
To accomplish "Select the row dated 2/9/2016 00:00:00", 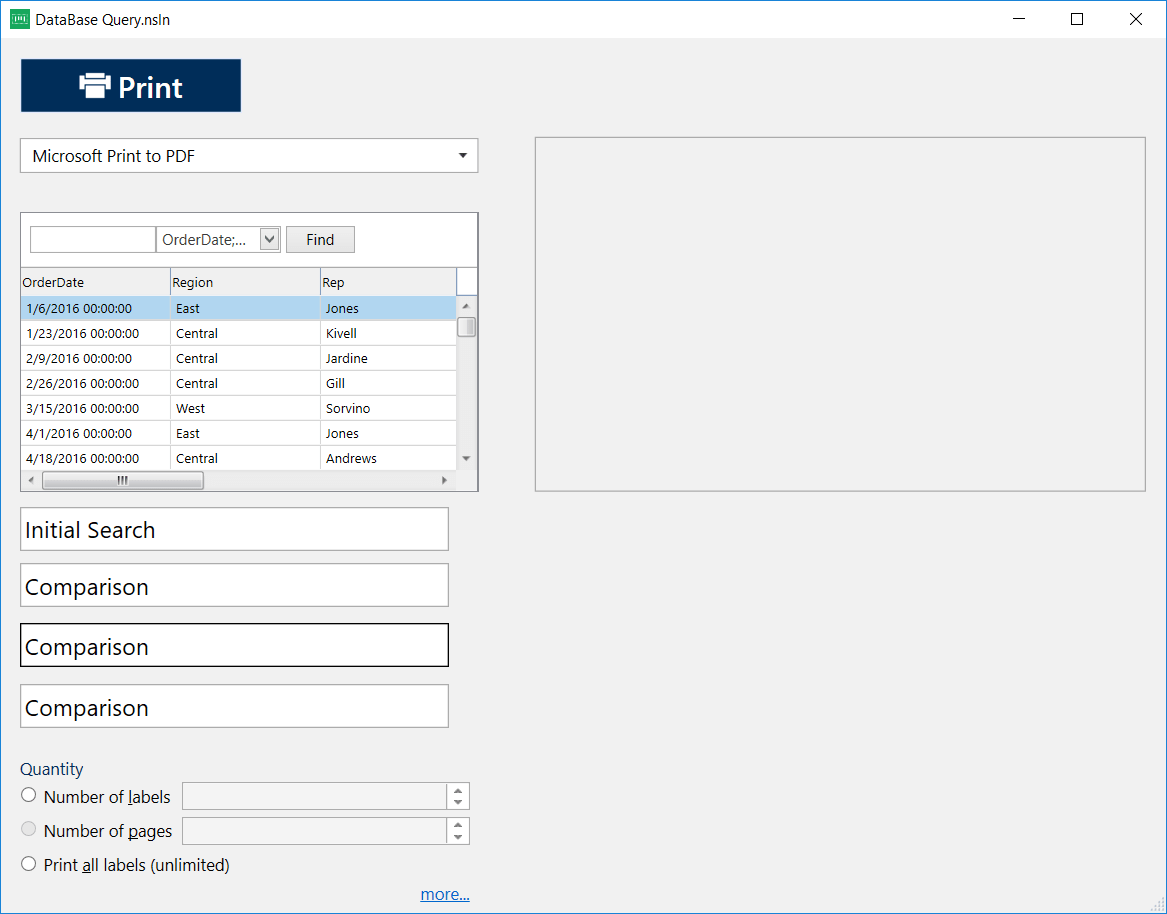I will (x=238, y=358).
